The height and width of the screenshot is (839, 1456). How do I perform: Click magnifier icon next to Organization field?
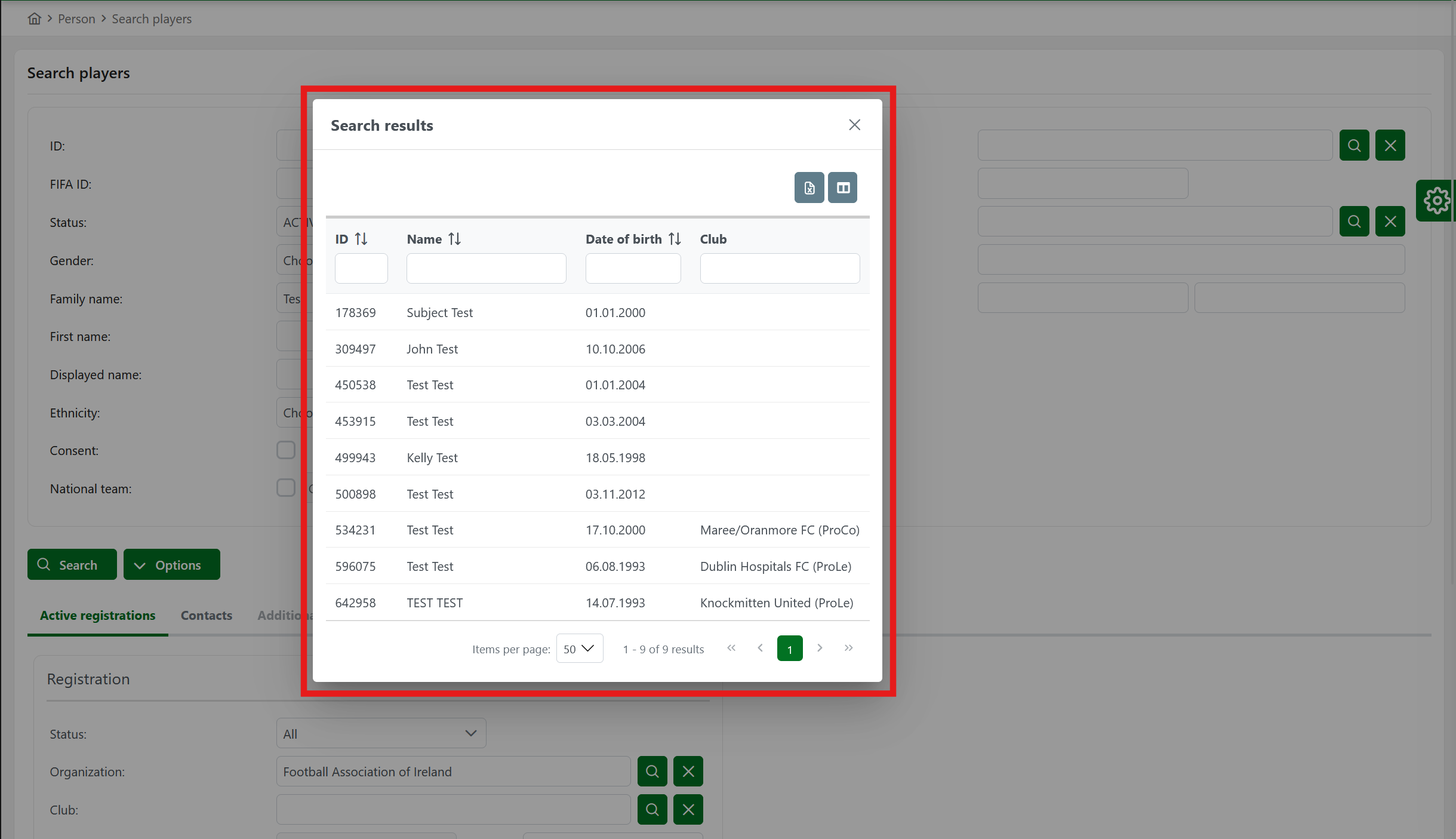pos(652,772)
